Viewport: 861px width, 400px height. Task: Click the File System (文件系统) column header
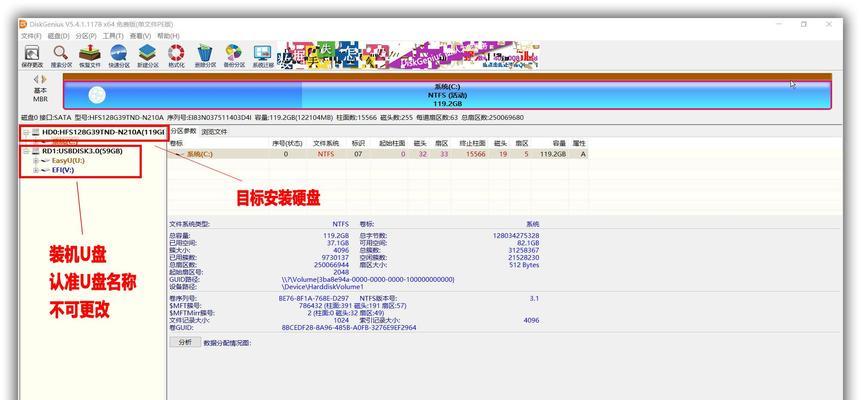point(325,143)
